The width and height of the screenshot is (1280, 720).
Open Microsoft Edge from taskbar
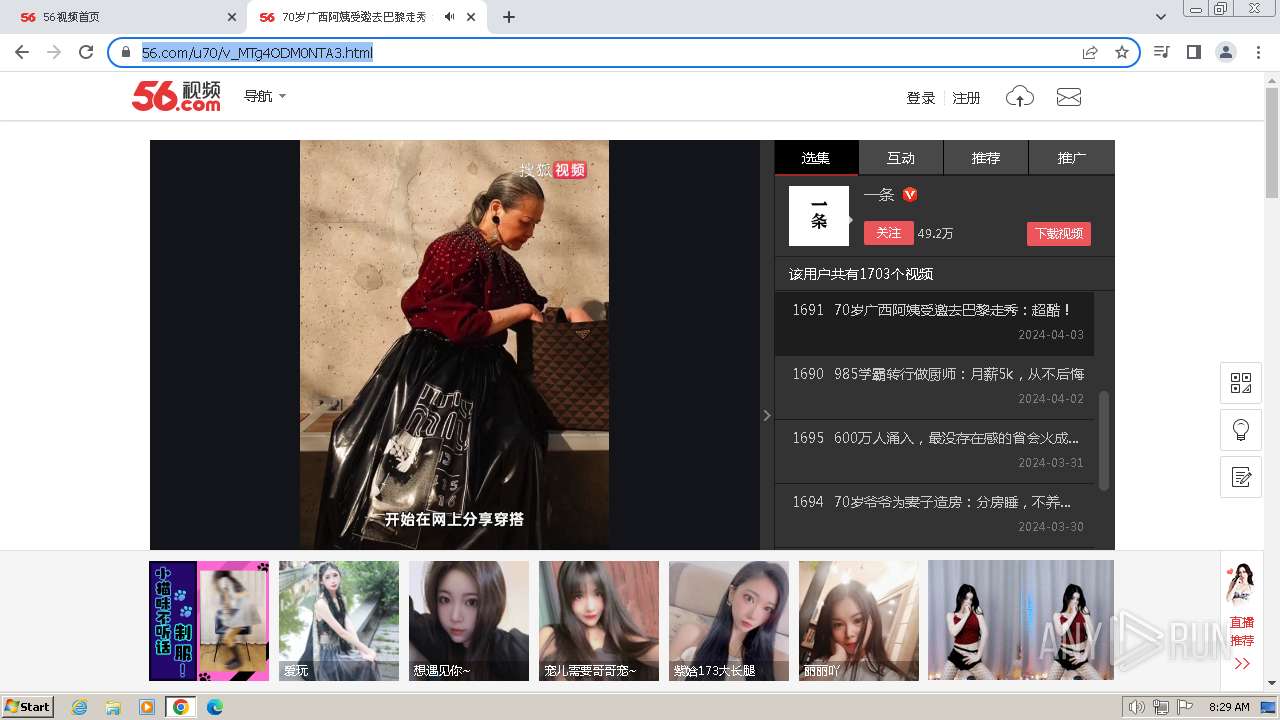click(214, 707)
